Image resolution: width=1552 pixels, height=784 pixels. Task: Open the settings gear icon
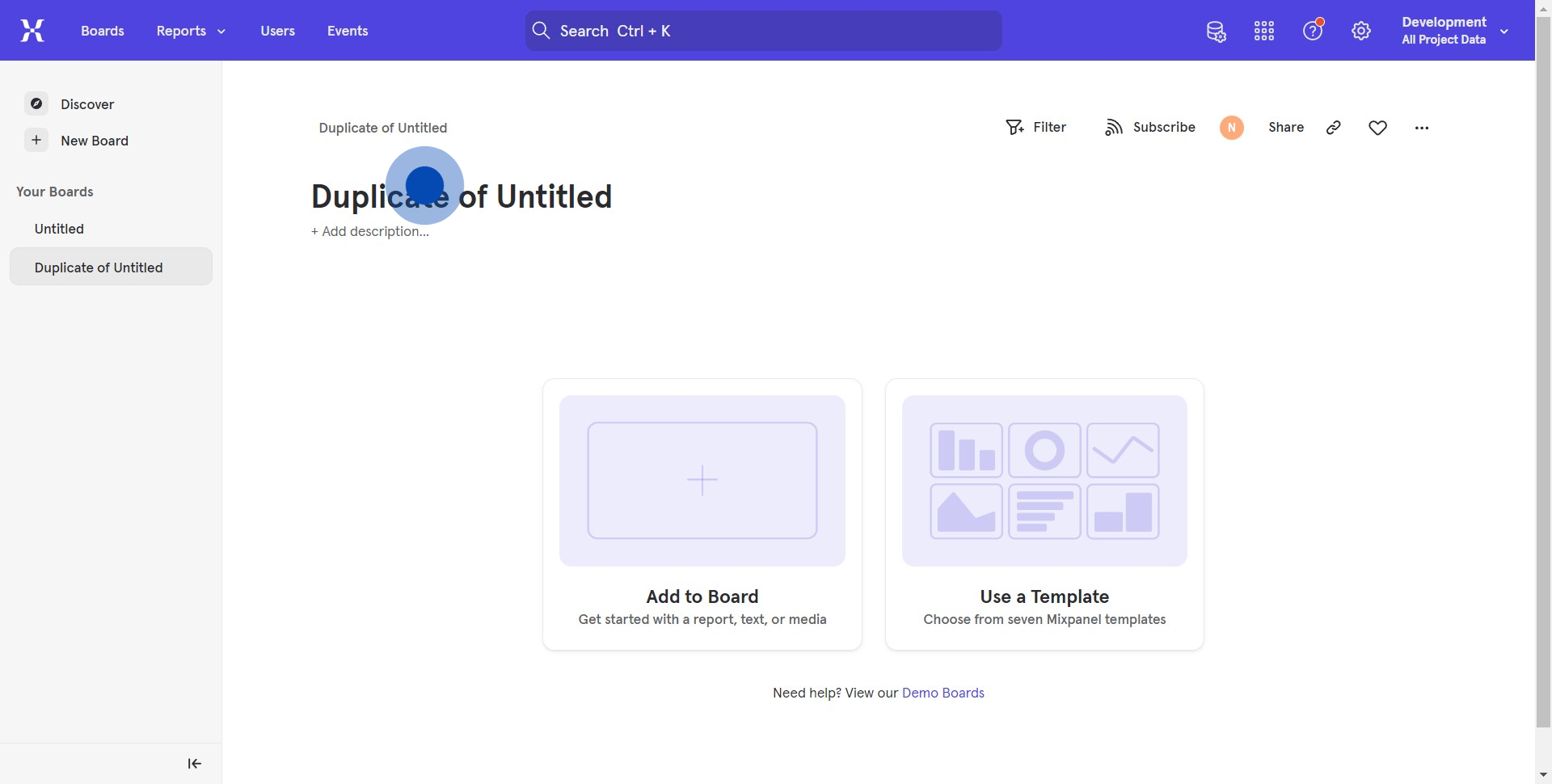[1361, 32]
